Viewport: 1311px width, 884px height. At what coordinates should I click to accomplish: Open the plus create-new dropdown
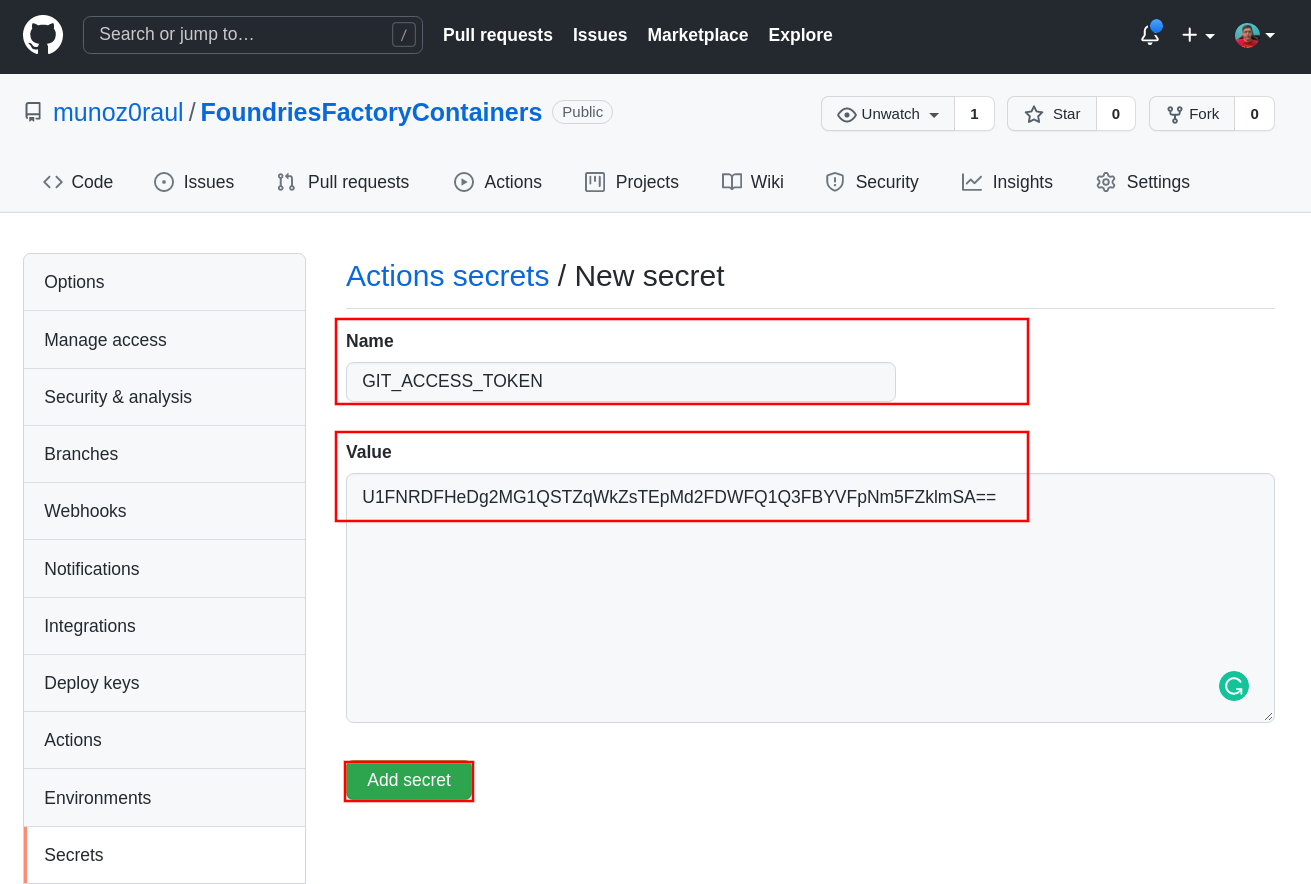click(x=1197, y=35)
